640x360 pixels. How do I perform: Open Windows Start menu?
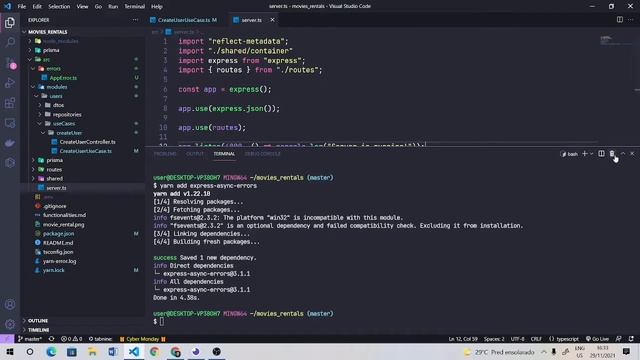(10, 352)
